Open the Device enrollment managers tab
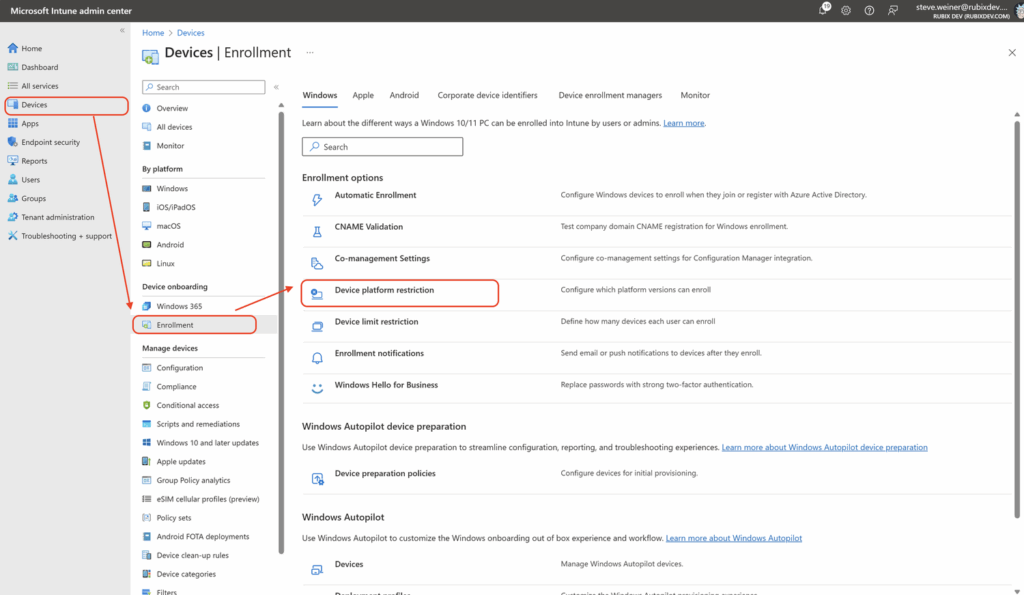 [610, 95]
